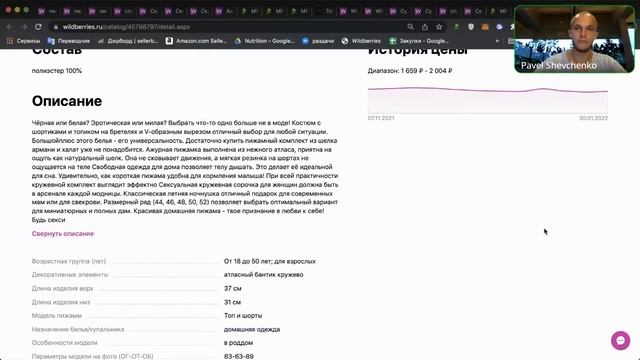Click the value 'Топ и шорты'
This screenshot has width=640, height=360.
click(243, 316)
